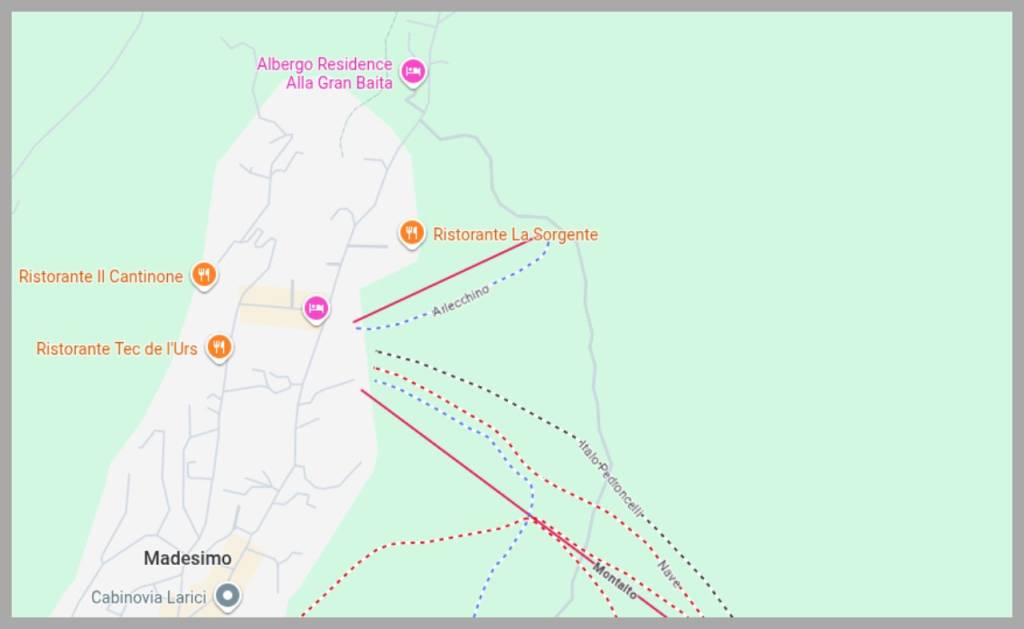Viewport: 1024px width, 629px height.
Task: Click the Arlecchino ski run label
Action: [x=461, y=301]
